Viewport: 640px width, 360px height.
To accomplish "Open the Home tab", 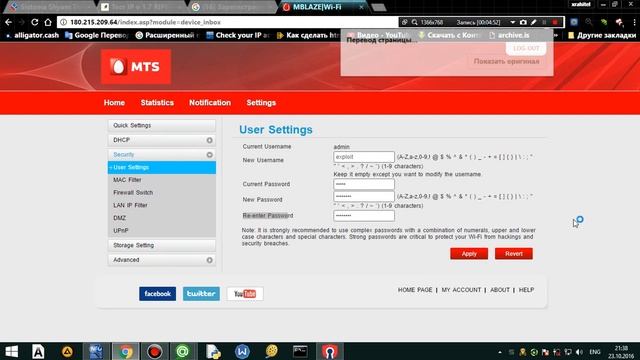I will point(114,103).
